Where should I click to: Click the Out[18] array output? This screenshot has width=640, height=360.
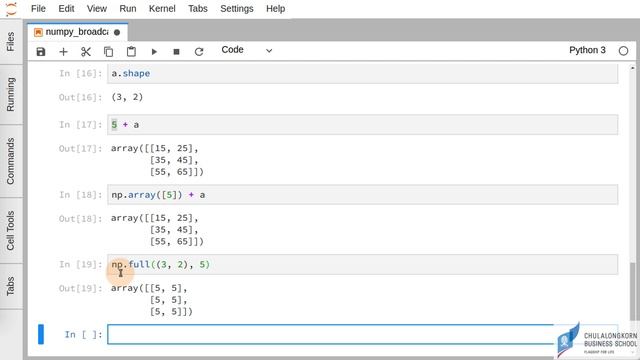(x=157, y=230)
